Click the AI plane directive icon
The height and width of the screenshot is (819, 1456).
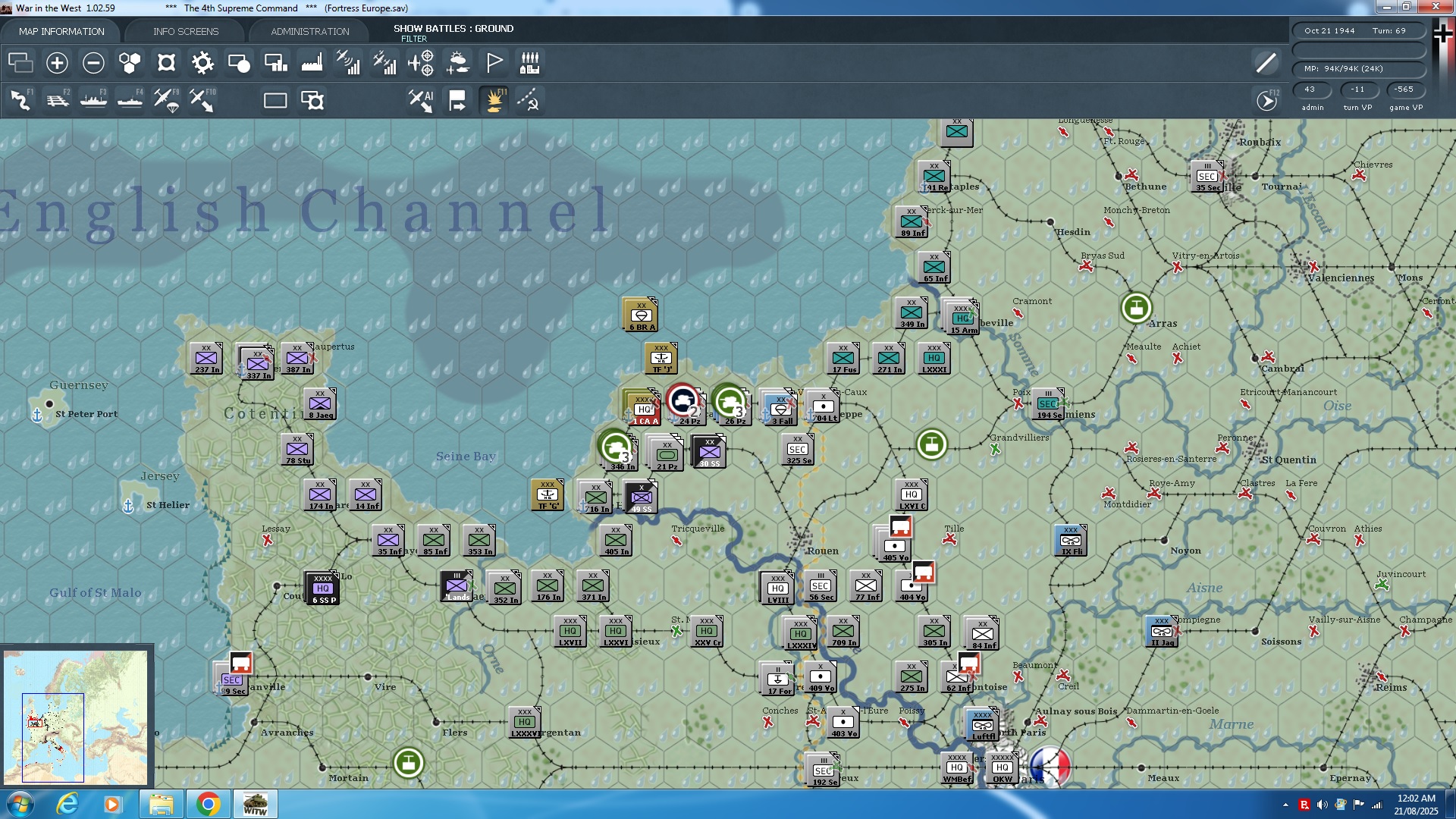(x=421, y=100)
